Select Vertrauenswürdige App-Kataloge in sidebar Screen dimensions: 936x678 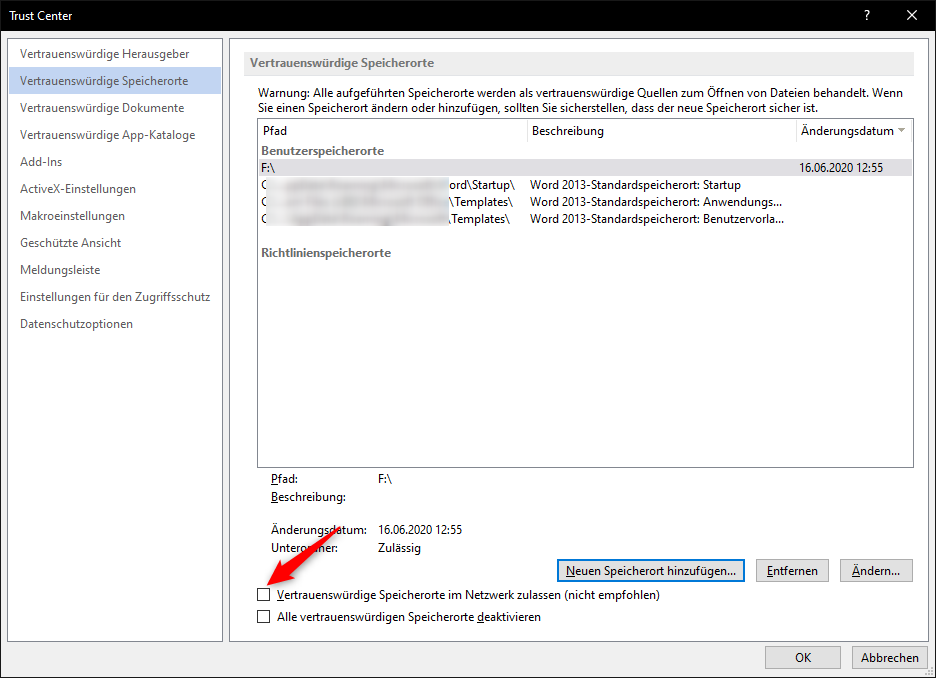(107, 135)
